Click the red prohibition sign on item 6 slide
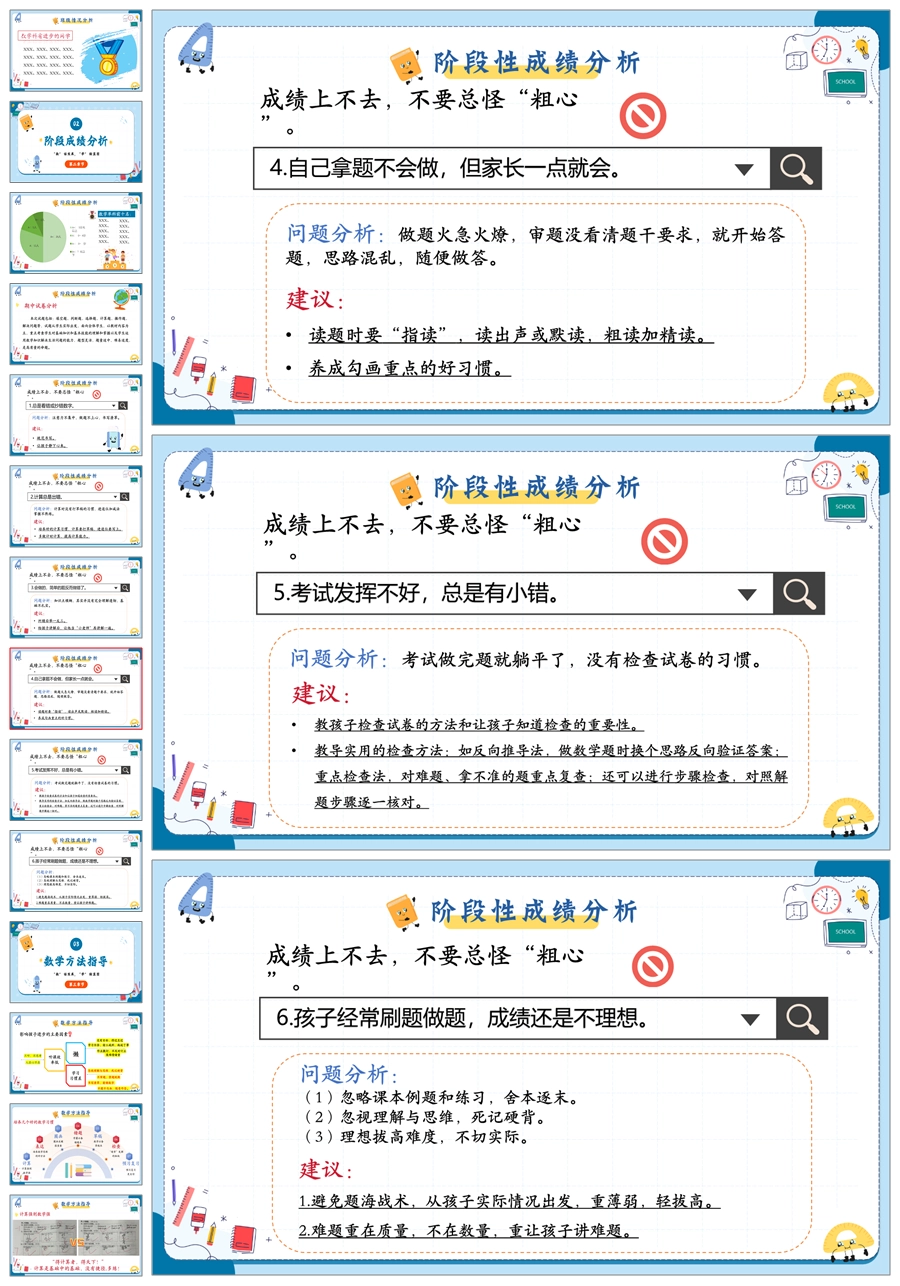This screenshot has width=900, height=1286. coord(653,967)
